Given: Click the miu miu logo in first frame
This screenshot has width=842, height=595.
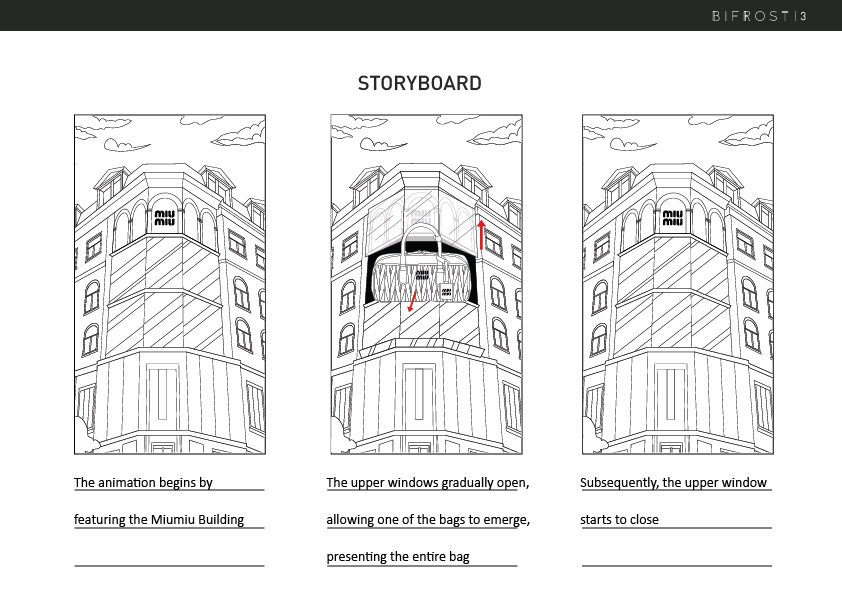Looking at the screenshot, I should point(164,217).
